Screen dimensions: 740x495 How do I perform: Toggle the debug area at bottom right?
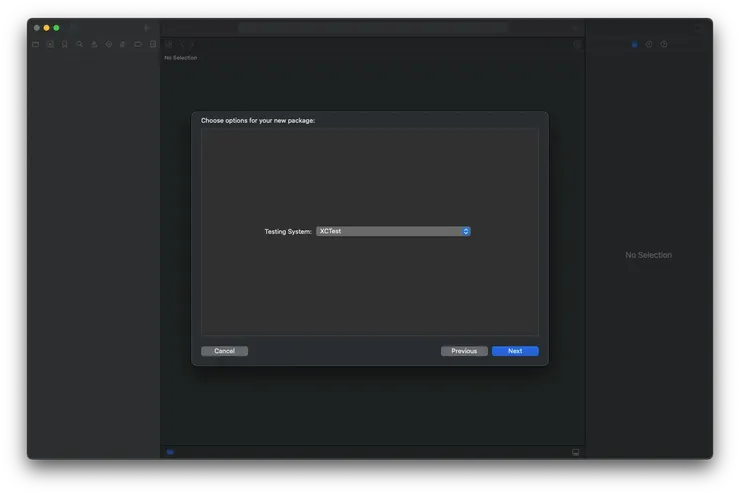[x=575, y=452]
